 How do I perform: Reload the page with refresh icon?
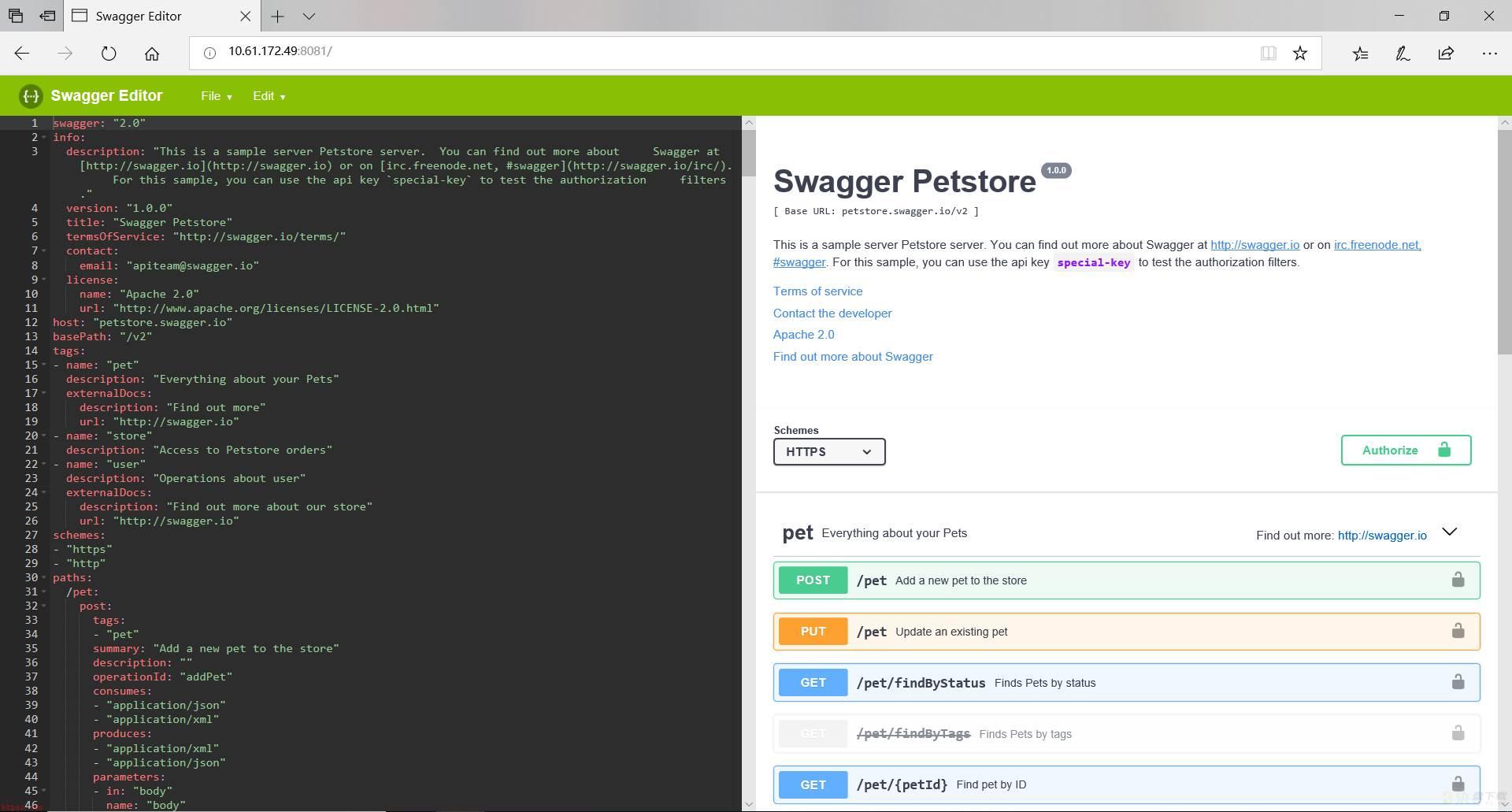click(x=109, y=53)
